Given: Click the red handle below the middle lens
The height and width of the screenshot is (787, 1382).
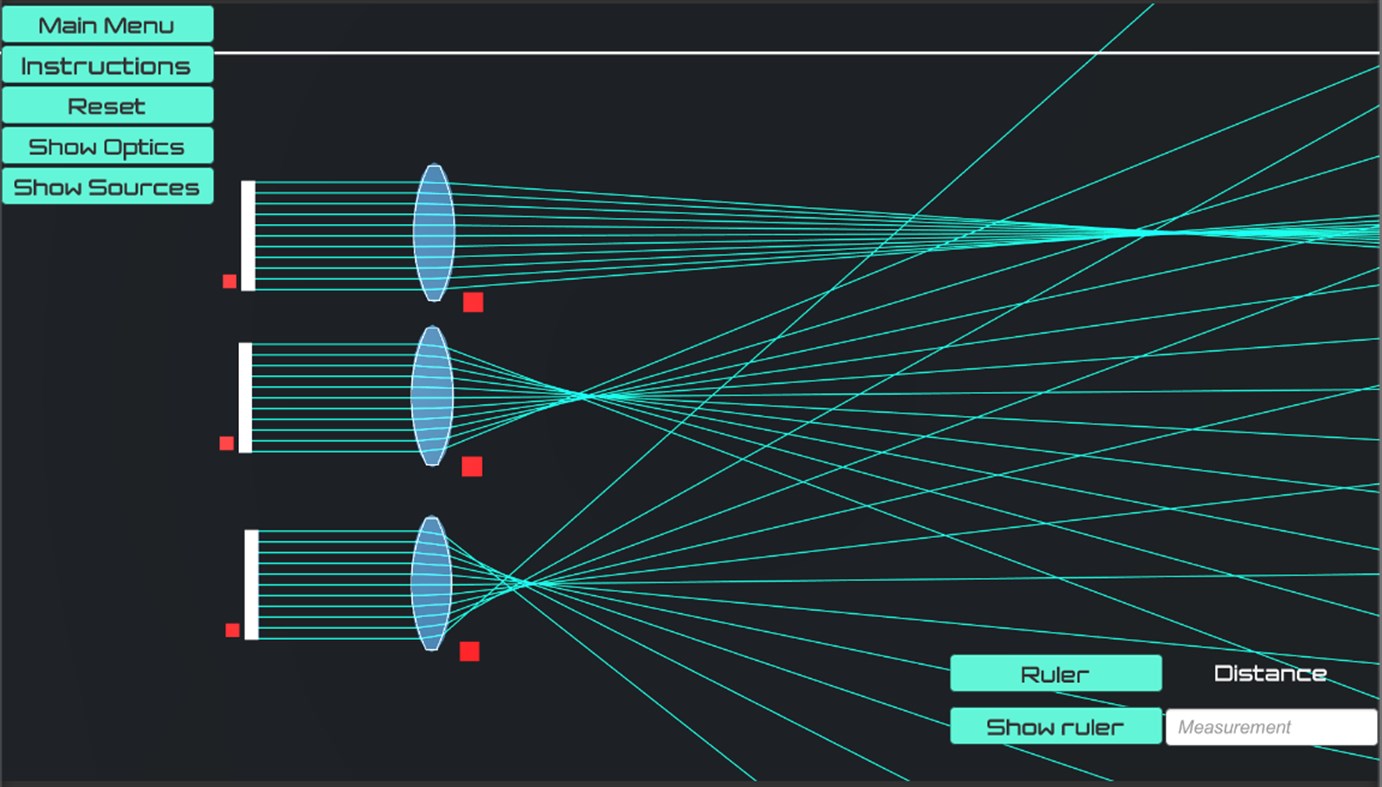Looking at the screenshot, I should click(471, 465).
